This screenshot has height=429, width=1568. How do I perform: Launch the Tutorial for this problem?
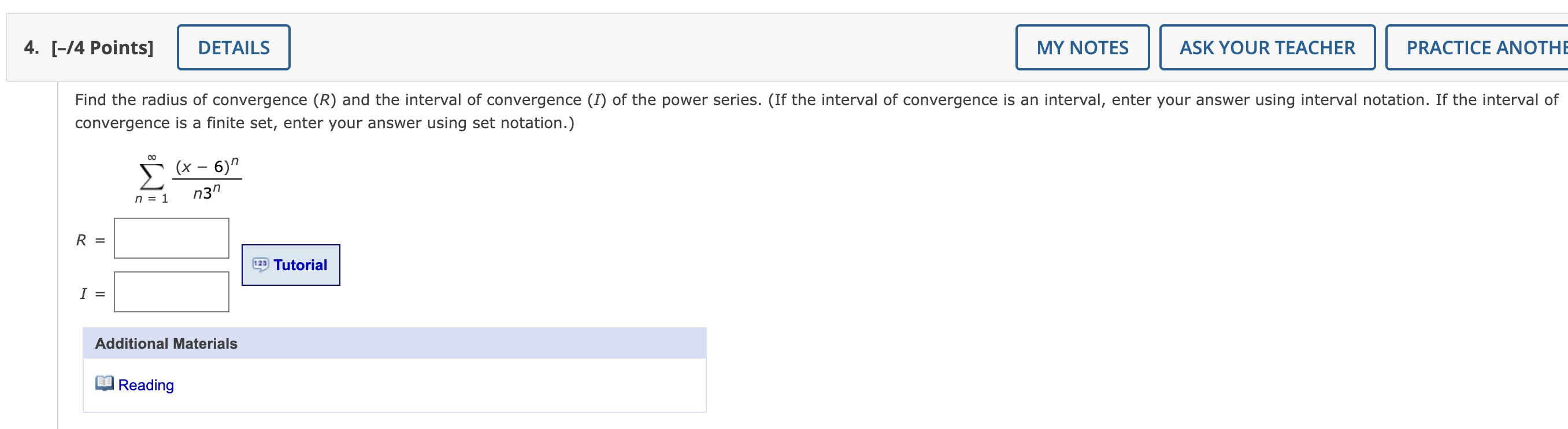pos(291,264)
